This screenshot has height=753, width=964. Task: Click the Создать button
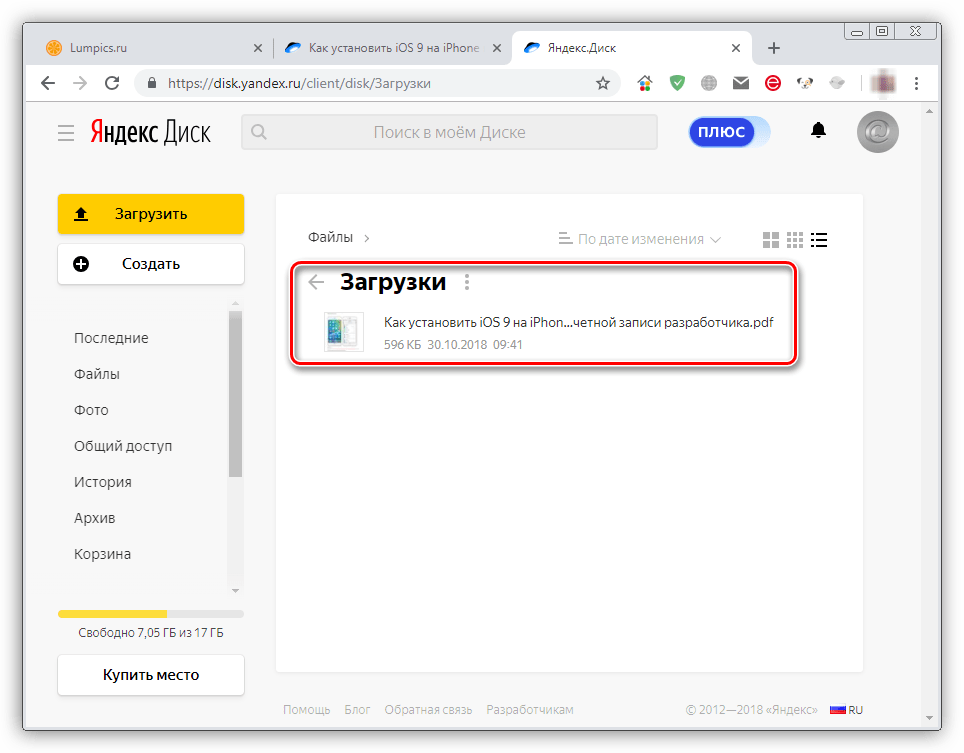(151, 264)
